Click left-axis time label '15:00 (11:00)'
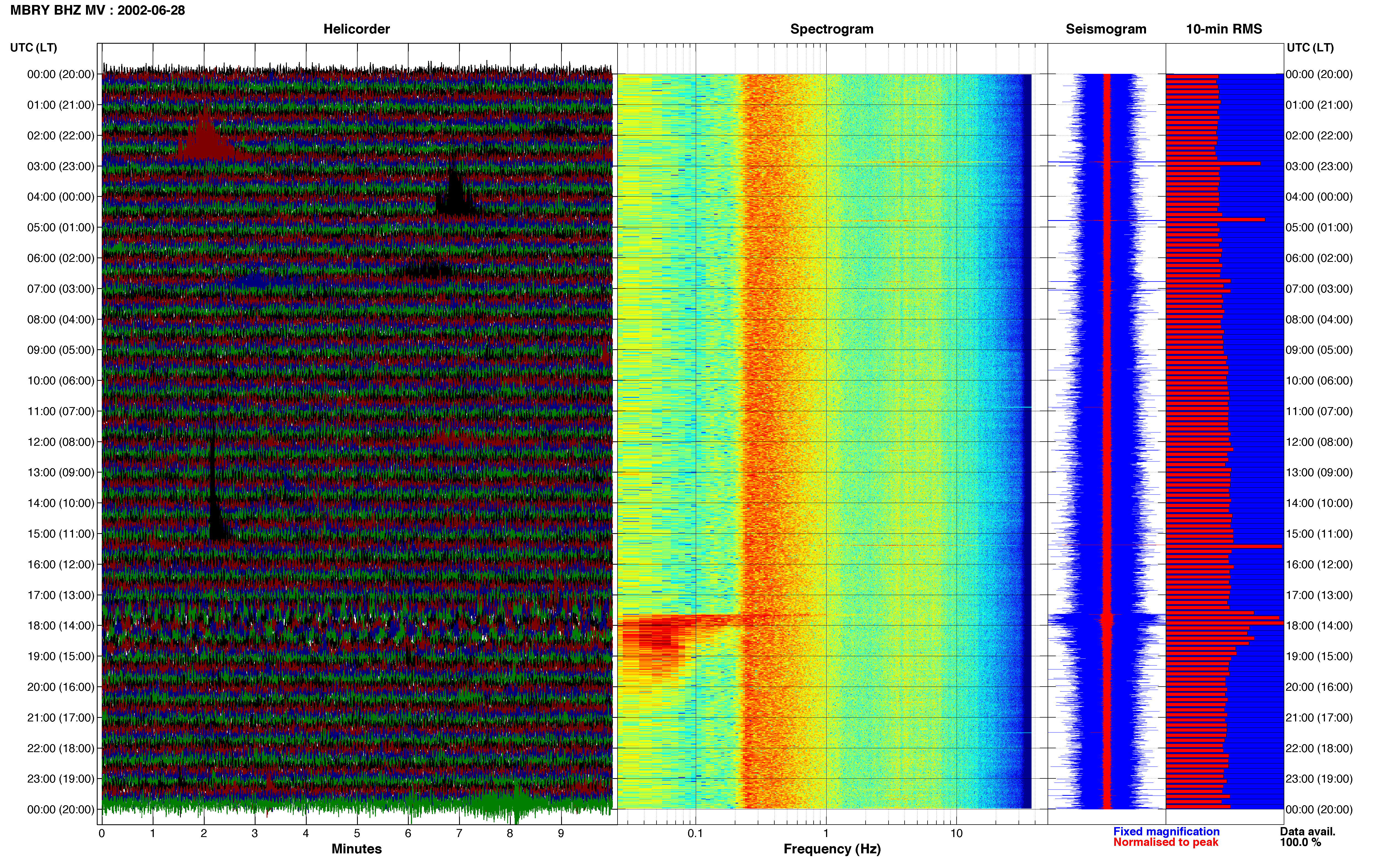The image size is (1388, 868). coord(61,534)
